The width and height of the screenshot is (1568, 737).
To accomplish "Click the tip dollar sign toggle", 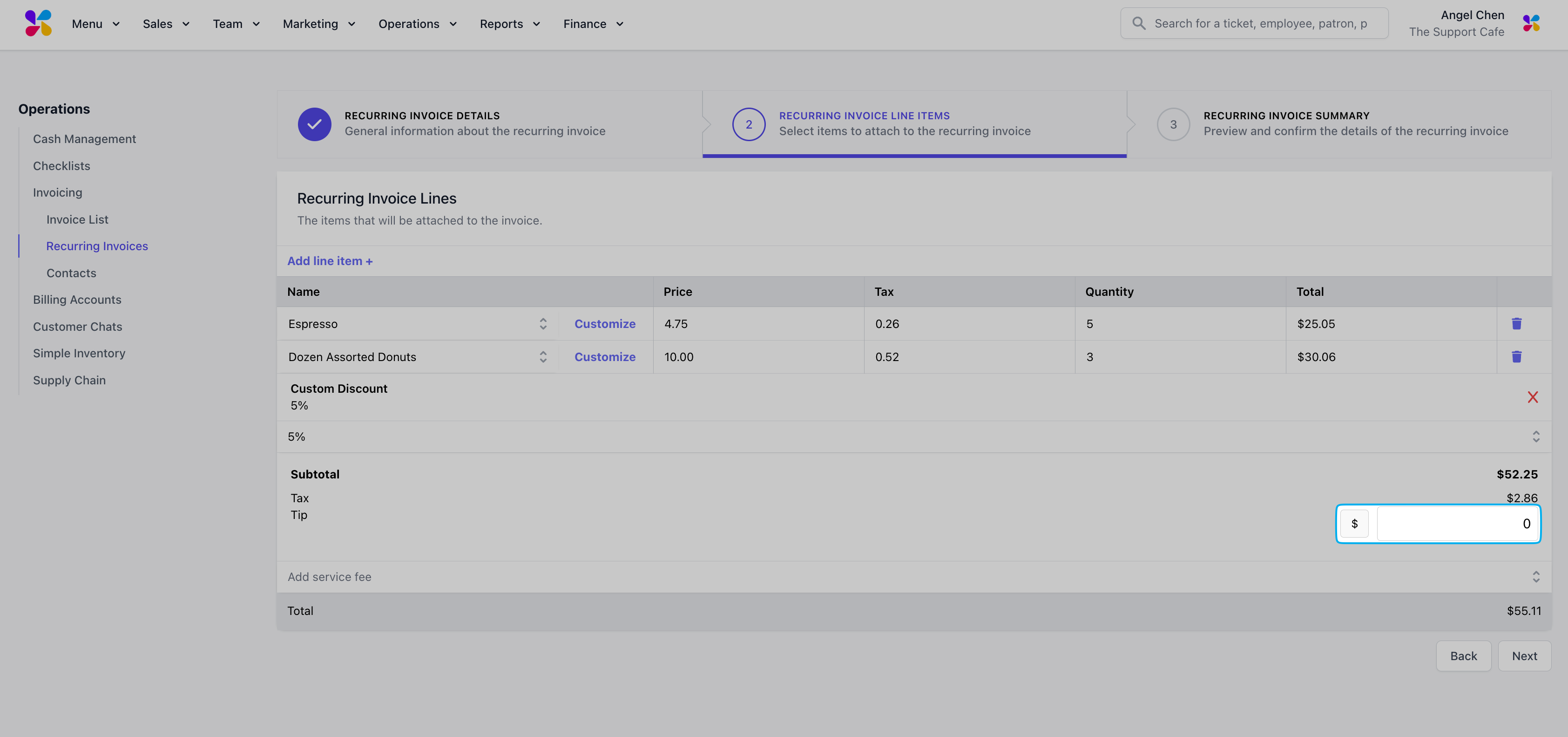I will [1354, 524].
